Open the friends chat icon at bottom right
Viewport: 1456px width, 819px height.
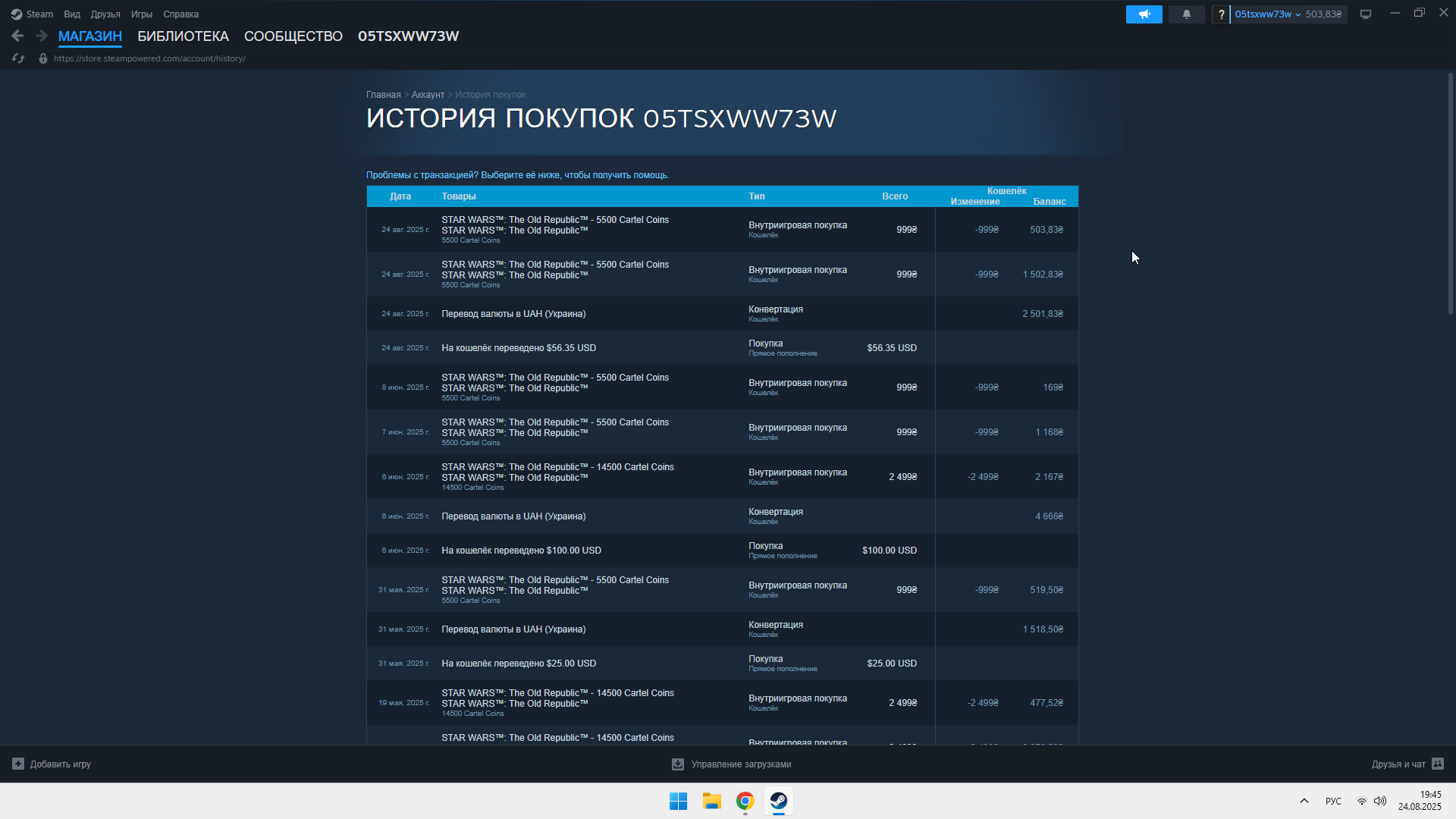click(x=1438, y=764)
